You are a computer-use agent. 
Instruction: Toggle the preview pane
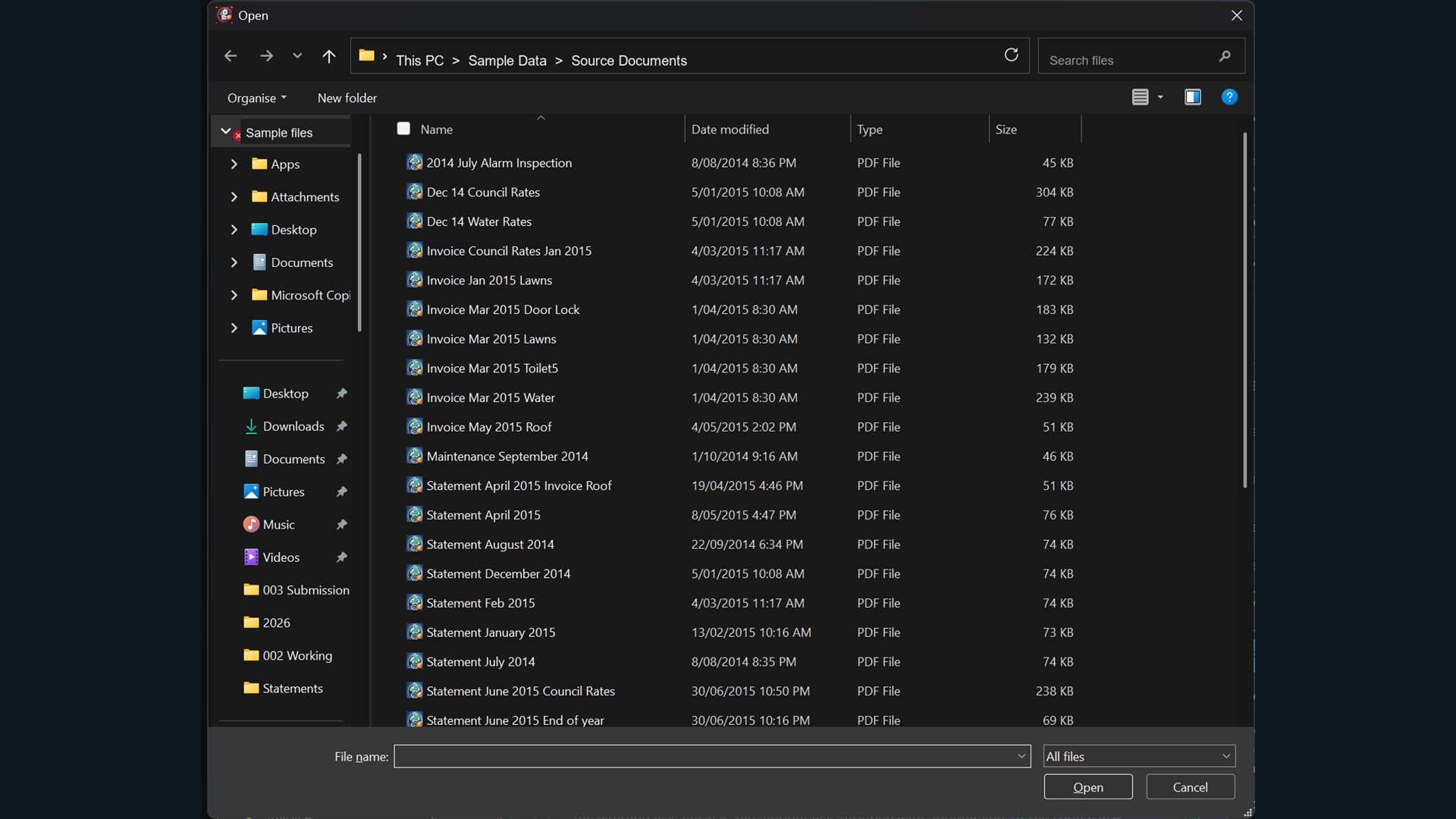pos(1193,97)
